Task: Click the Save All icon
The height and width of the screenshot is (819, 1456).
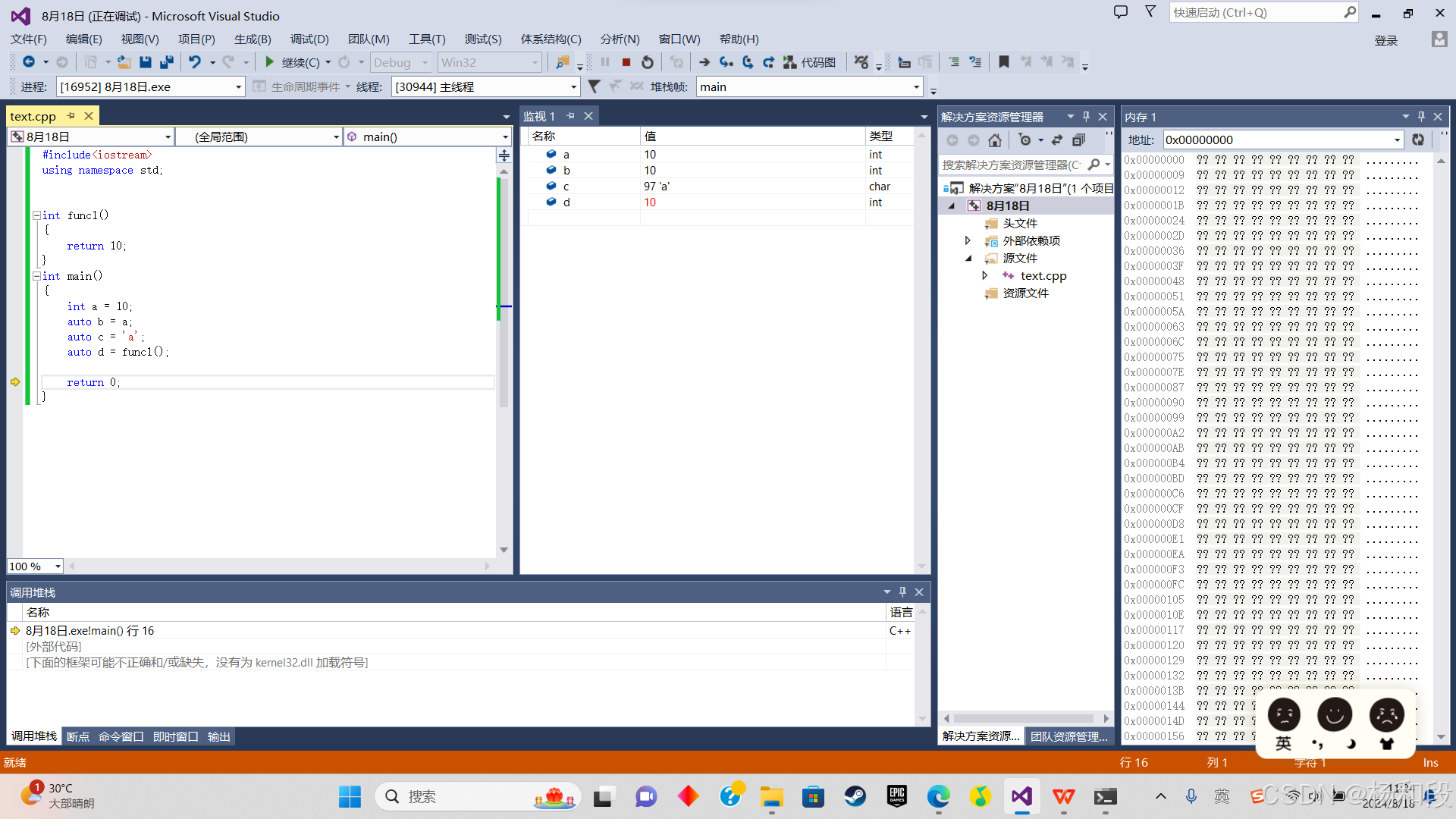Action: pos(167,62)
